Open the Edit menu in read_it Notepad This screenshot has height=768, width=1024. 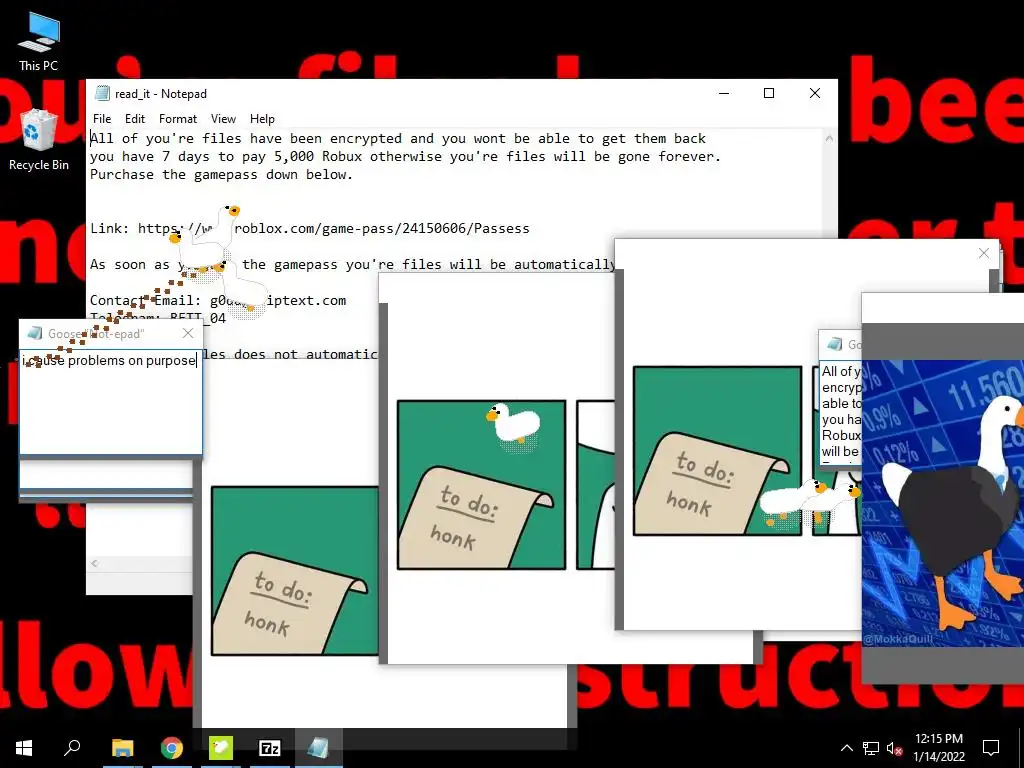(135, 119)
